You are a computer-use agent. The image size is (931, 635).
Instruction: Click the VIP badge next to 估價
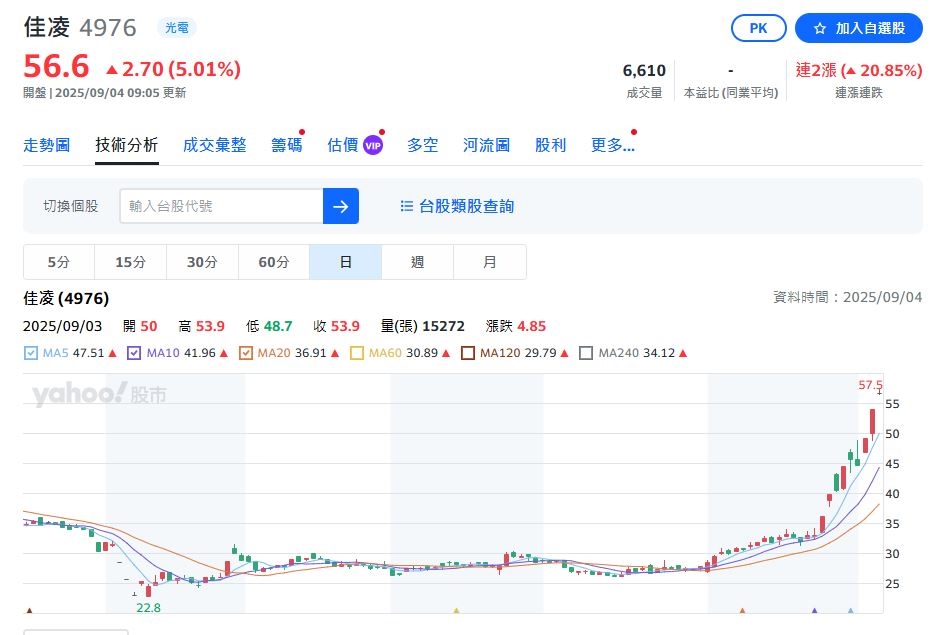pos(372,144)
